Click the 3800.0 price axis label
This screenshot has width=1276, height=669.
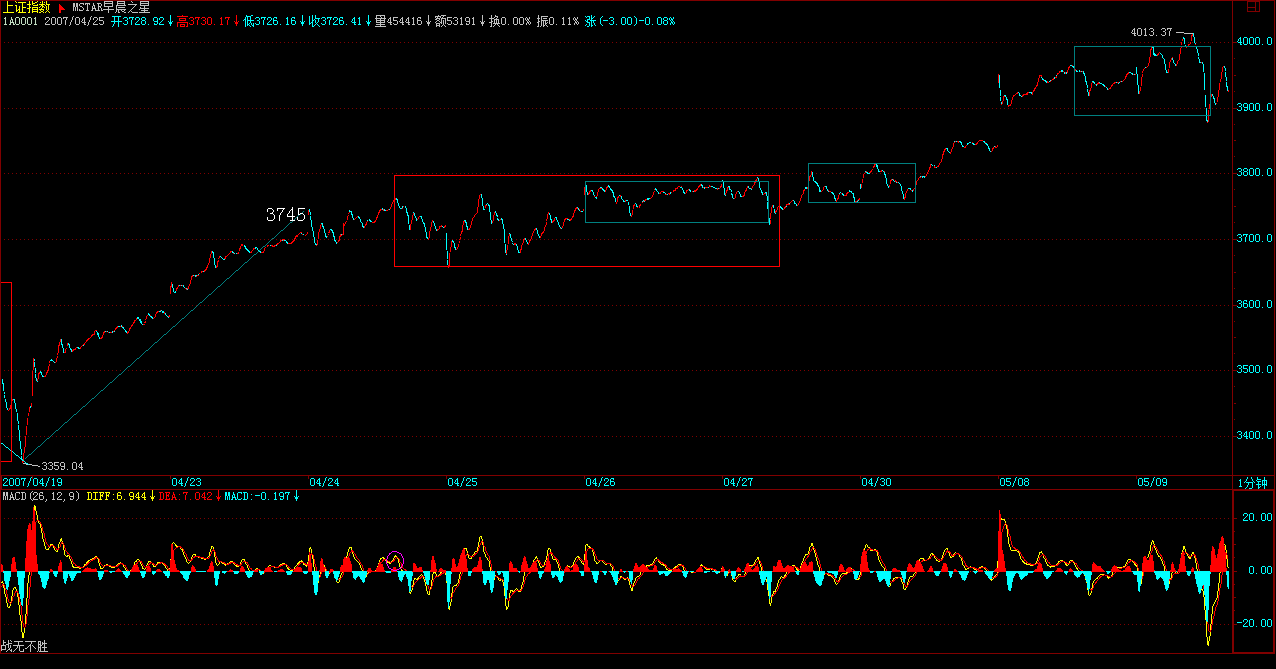click(x=1255, y=173)
